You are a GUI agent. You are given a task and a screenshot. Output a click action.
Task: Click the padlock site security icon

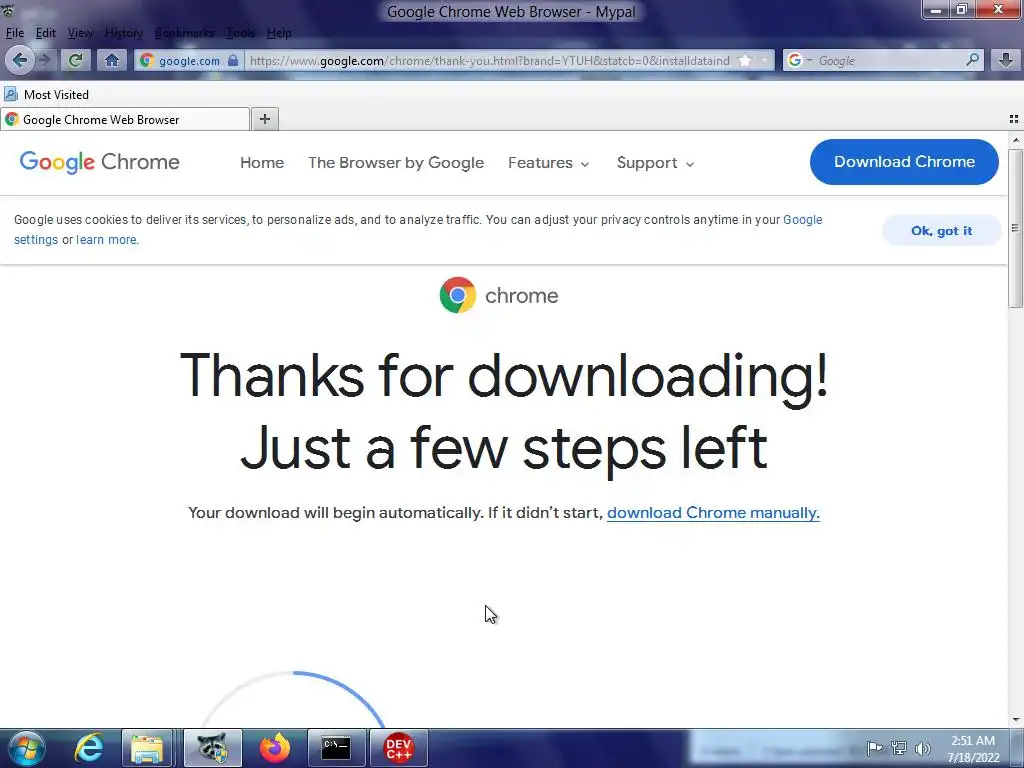click(232, 60)
